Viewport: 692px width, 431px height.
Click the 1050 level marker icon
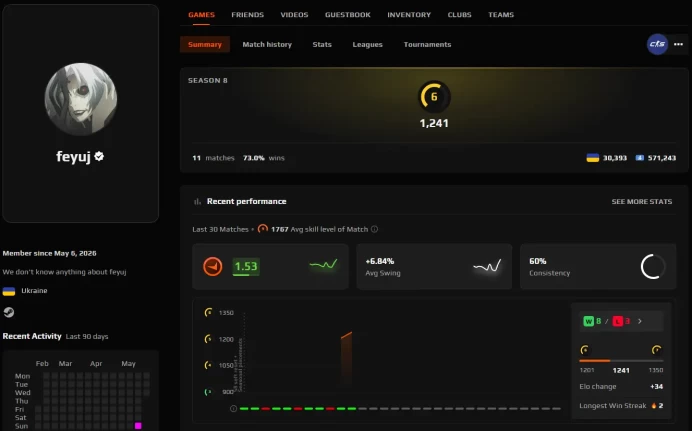(x=208, y=365)
